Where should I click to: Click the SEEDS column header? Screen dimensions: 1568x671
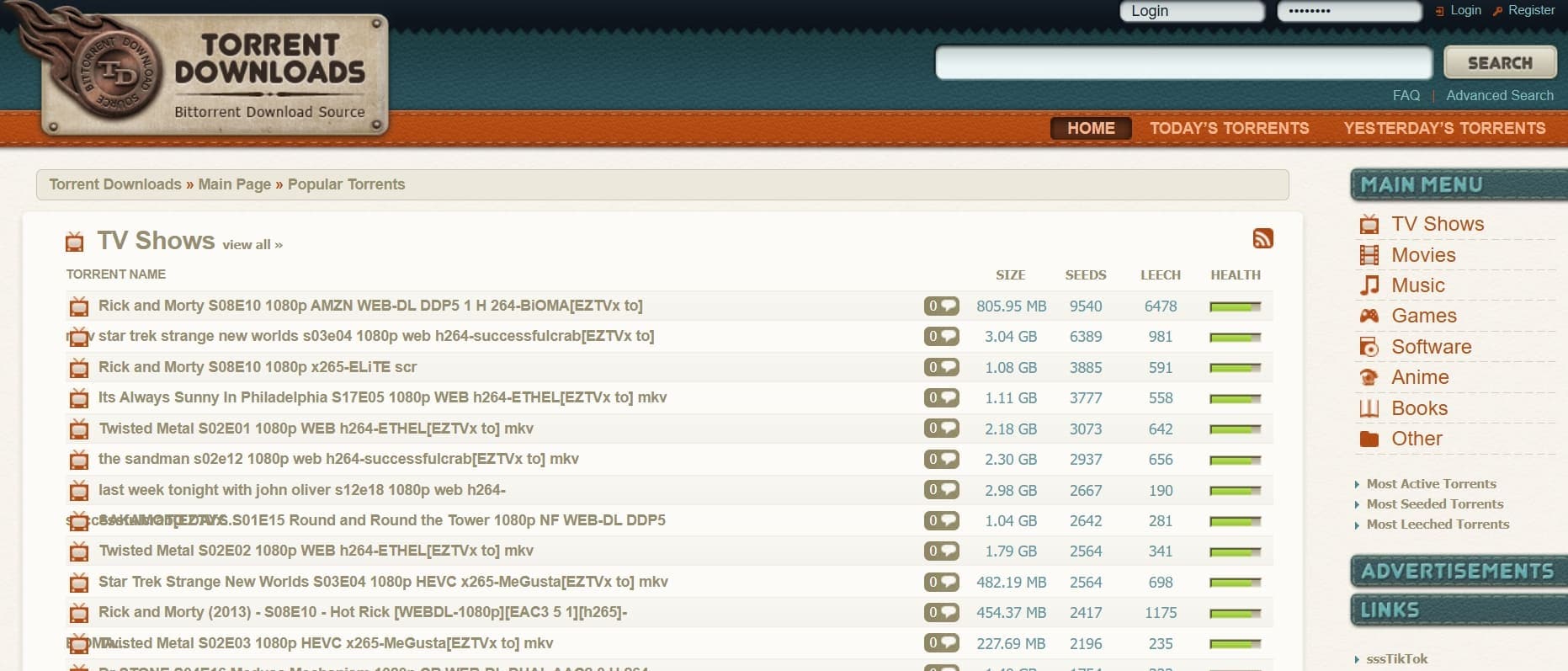(x=1086, y=275)
